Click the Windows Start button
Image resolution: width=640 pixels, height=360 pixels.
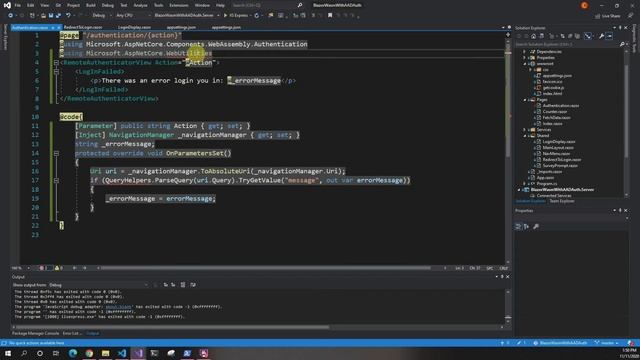[8, 353]
